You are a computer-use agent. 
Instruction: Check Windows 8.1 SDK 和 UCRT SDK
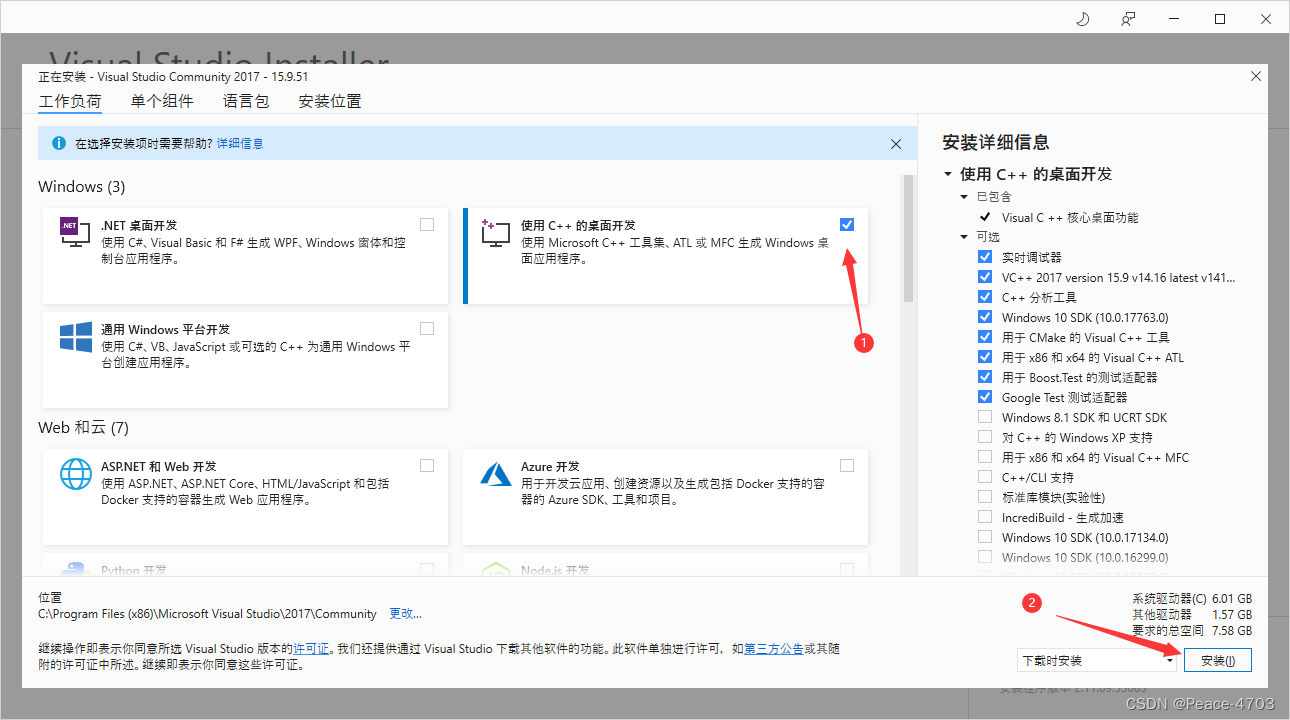pos(985,417)
